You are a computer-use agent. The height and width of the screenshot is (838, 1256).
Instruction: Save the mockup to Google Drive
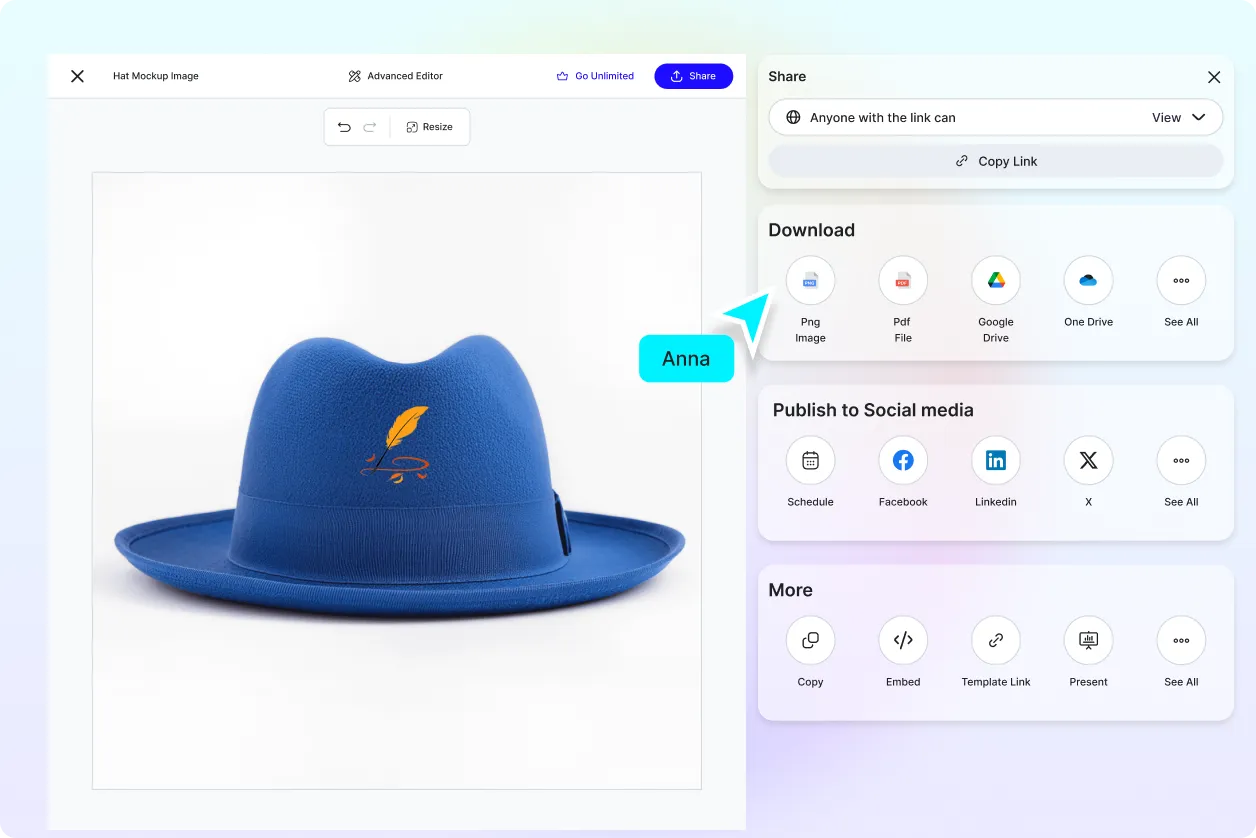click(x=995, y=280)
